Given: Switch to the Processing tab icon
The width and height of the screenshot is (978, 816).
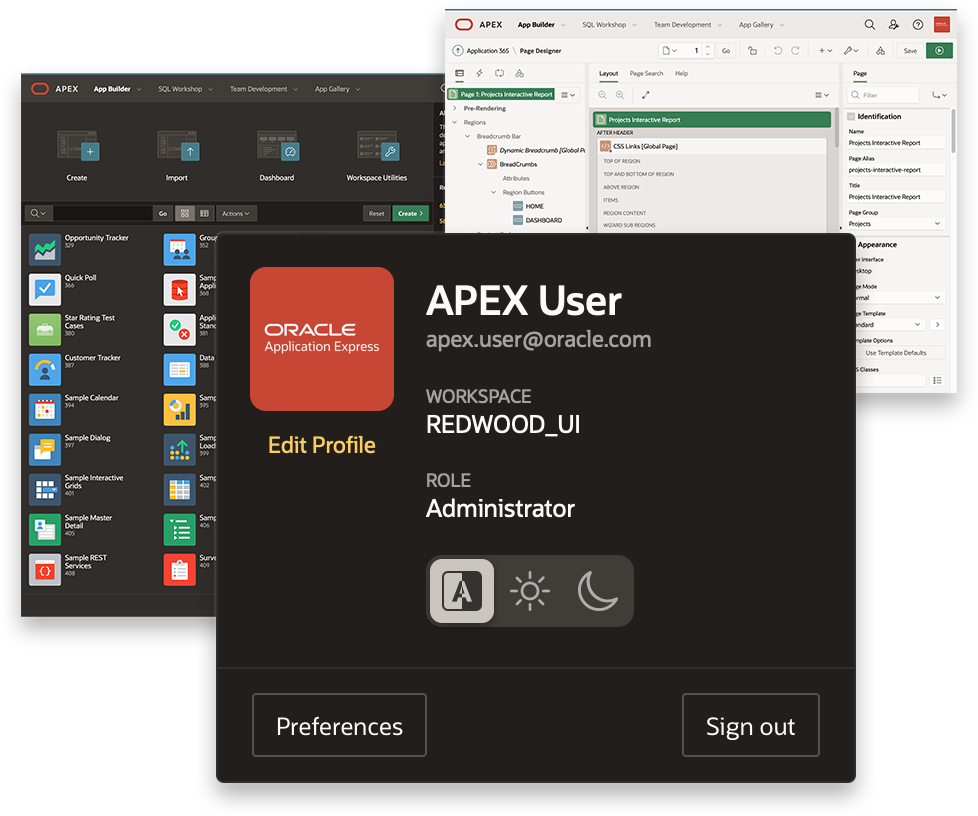Looking at the screenshot, I should point(499,73).
